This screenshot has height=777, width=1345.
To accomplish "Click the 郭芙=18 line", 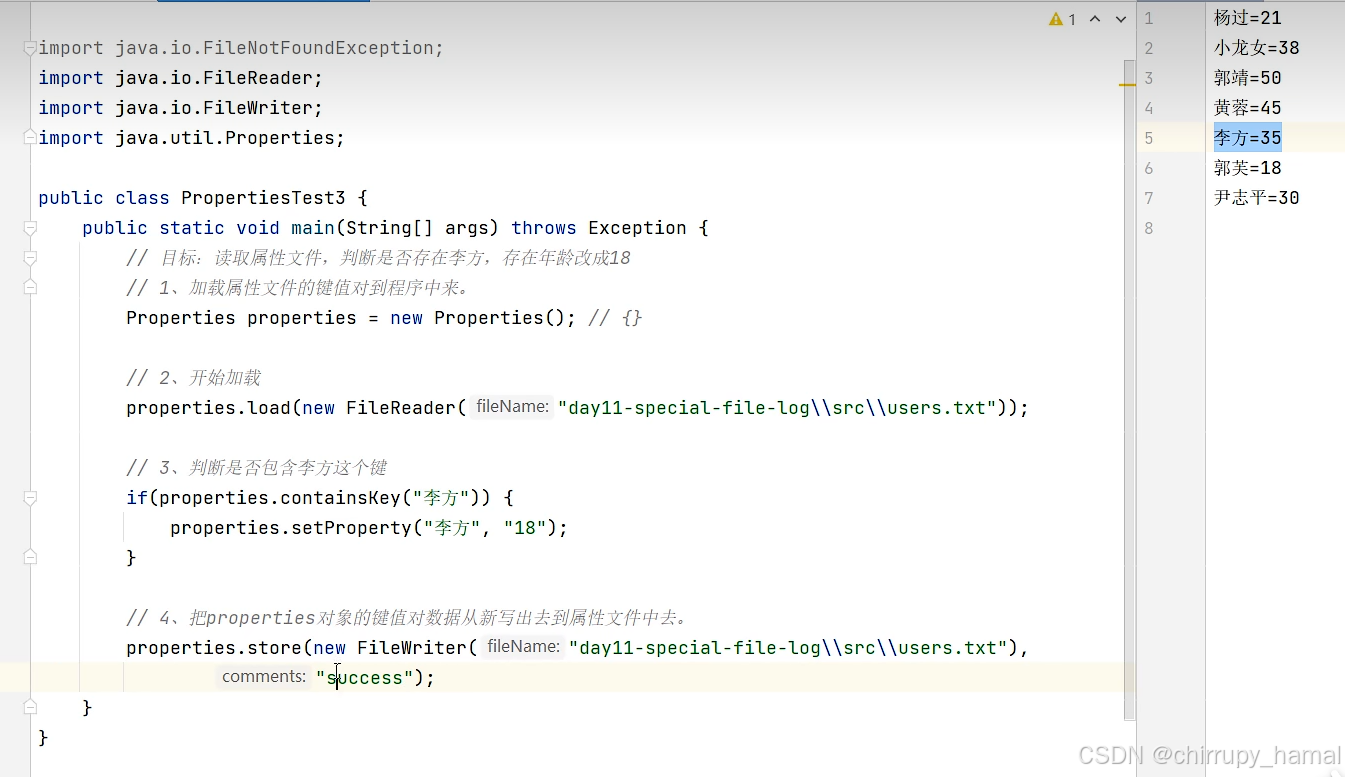I will (1247, 168).
